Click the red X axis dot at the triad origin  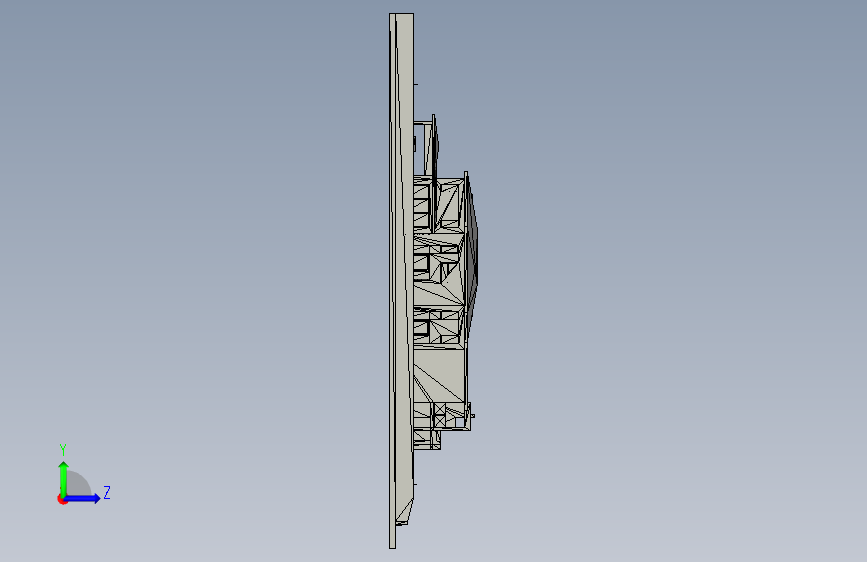[x=62, y=499]
